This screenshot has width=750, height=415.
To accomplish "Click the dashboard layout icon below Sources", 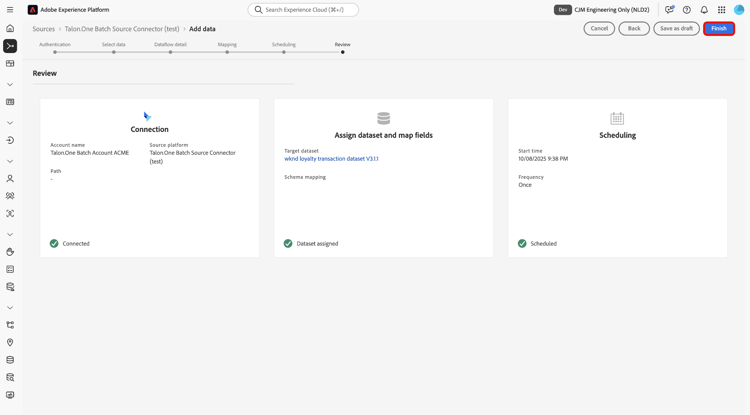I will pos(10,64).
